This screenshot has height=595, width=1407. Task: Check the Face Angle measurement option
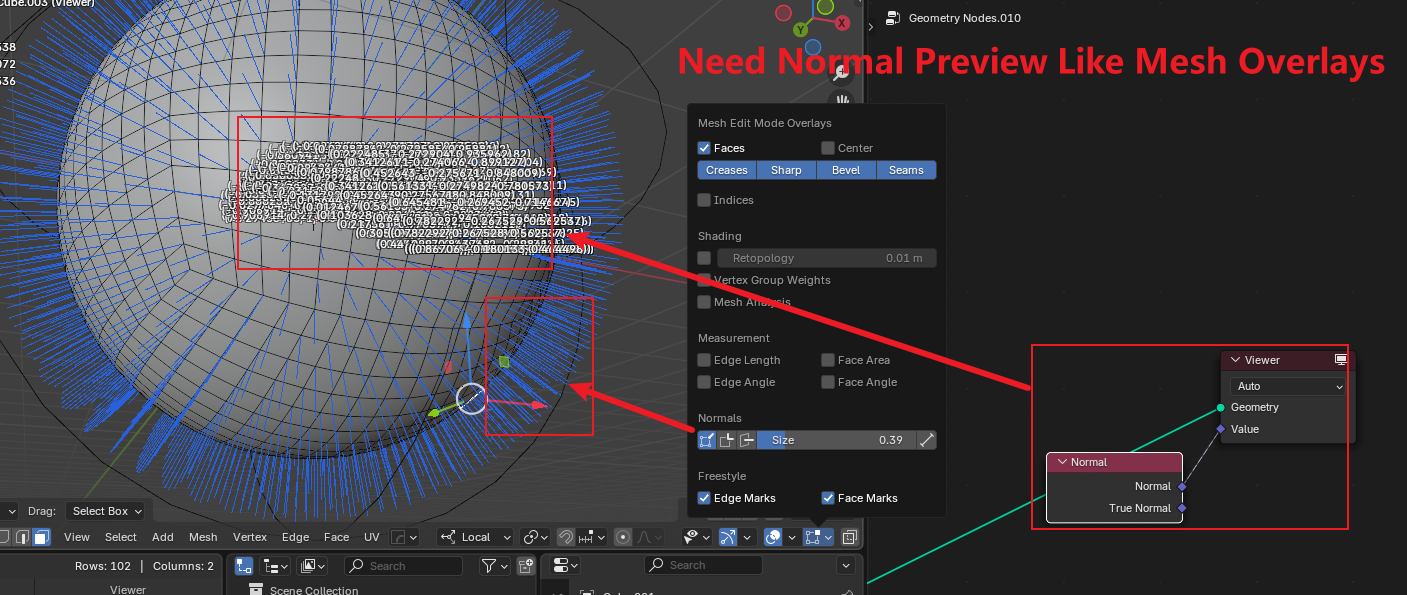[828, 382]
